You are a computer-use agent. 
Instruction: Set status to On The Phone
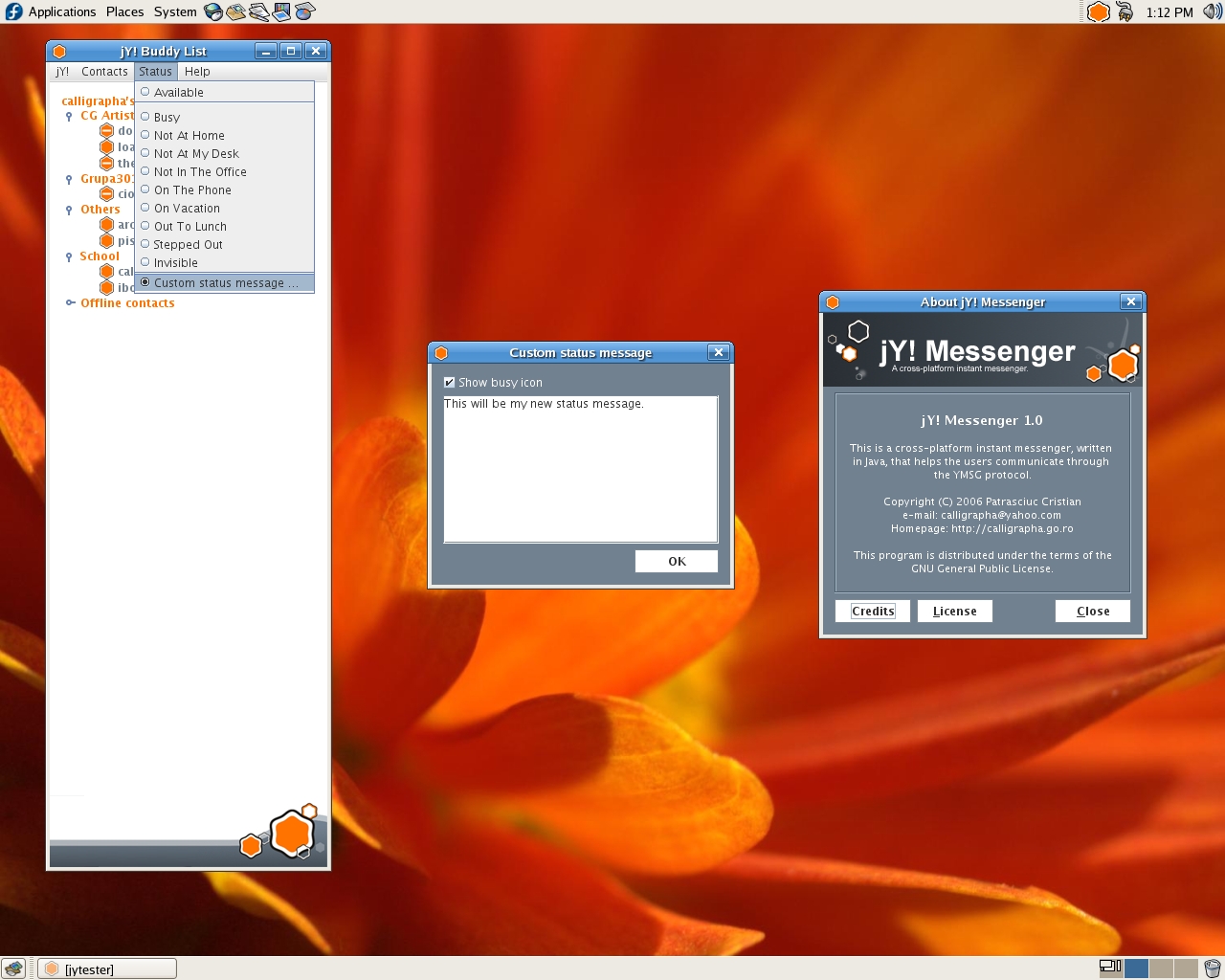[x=224, y=189]
